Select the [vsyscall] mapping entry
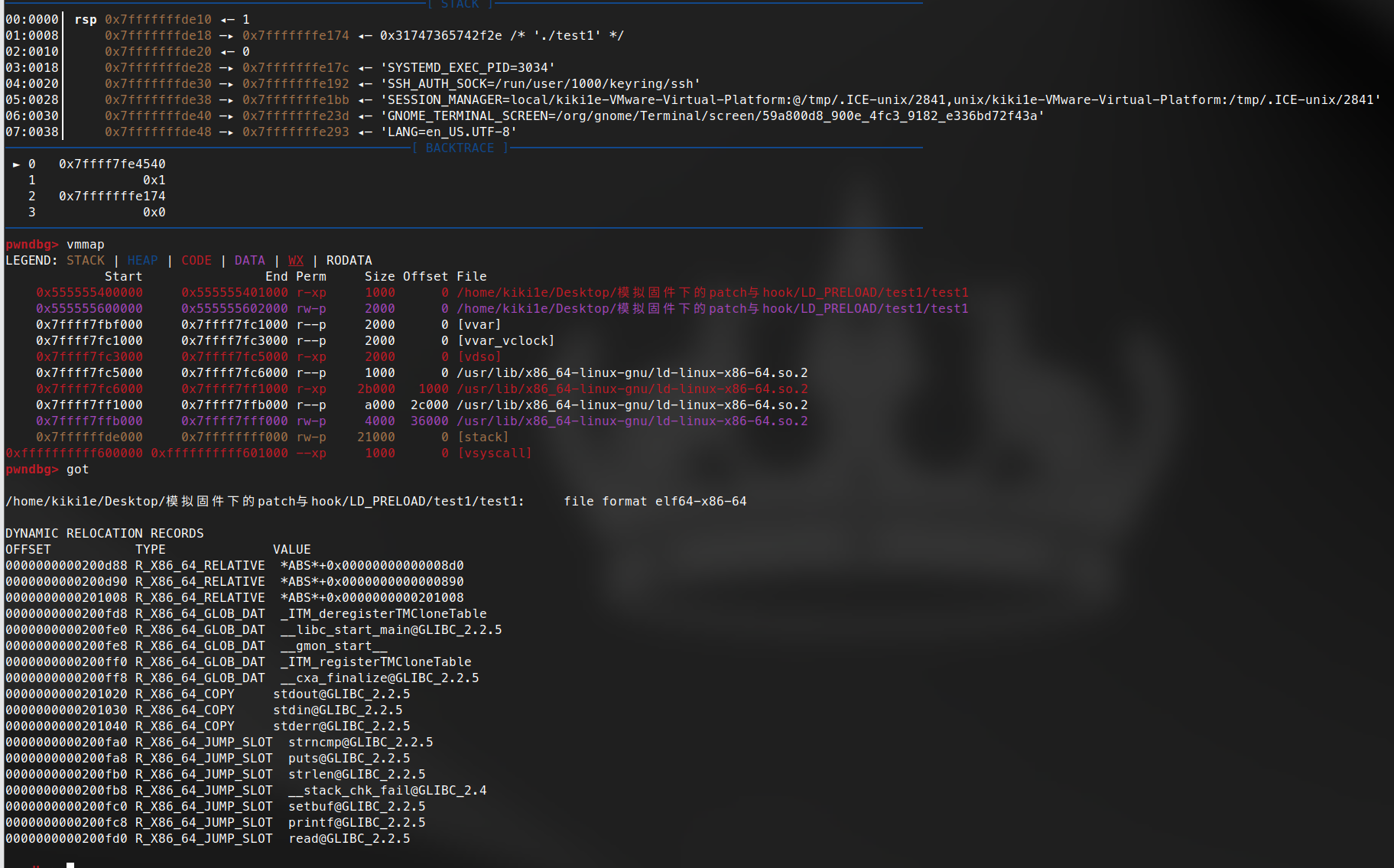 (494, 454)
